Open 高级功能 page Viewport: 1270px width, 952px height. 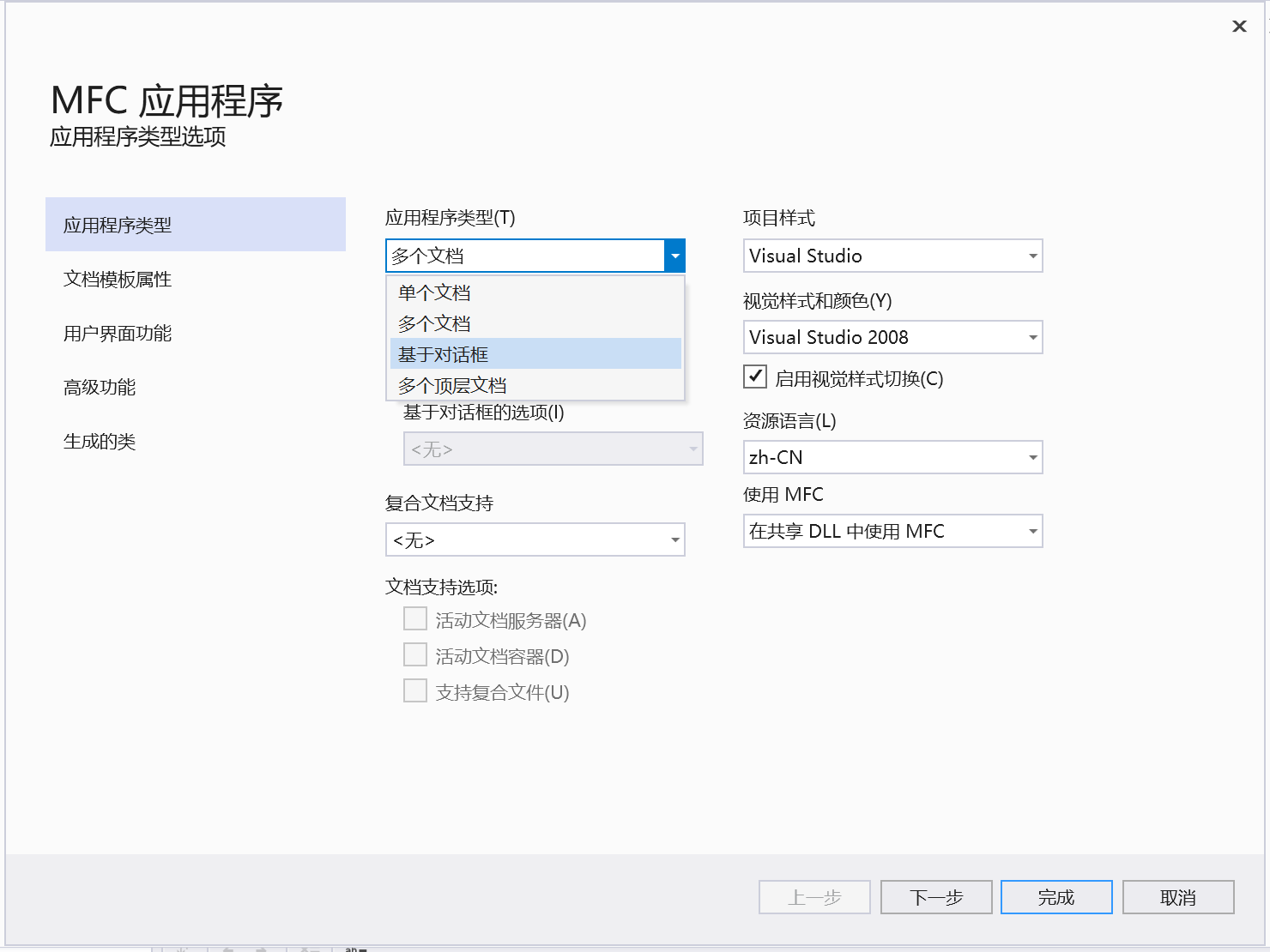coord(196,387)
